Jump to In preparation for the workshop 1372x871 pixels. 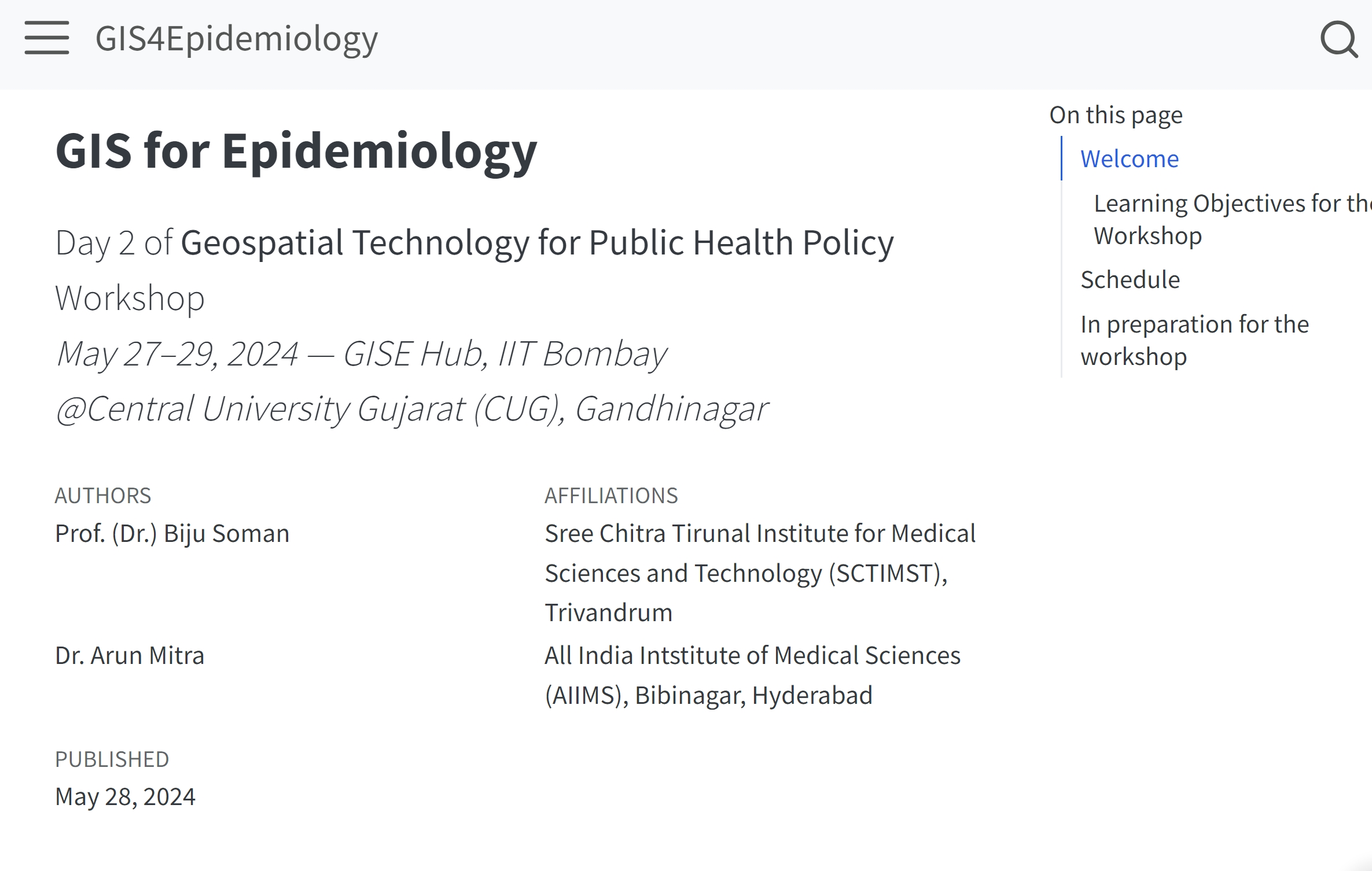point(1194,340)
